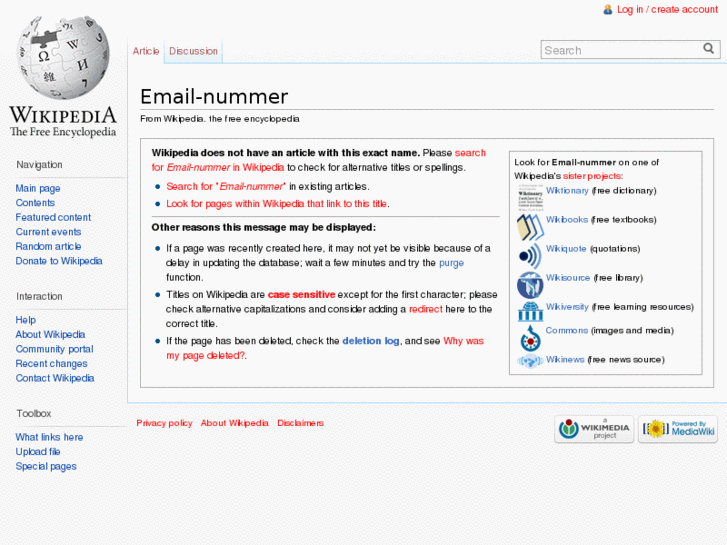
Task: Click the Powered by MediaWiki badge
Action: tap(678, 429)
